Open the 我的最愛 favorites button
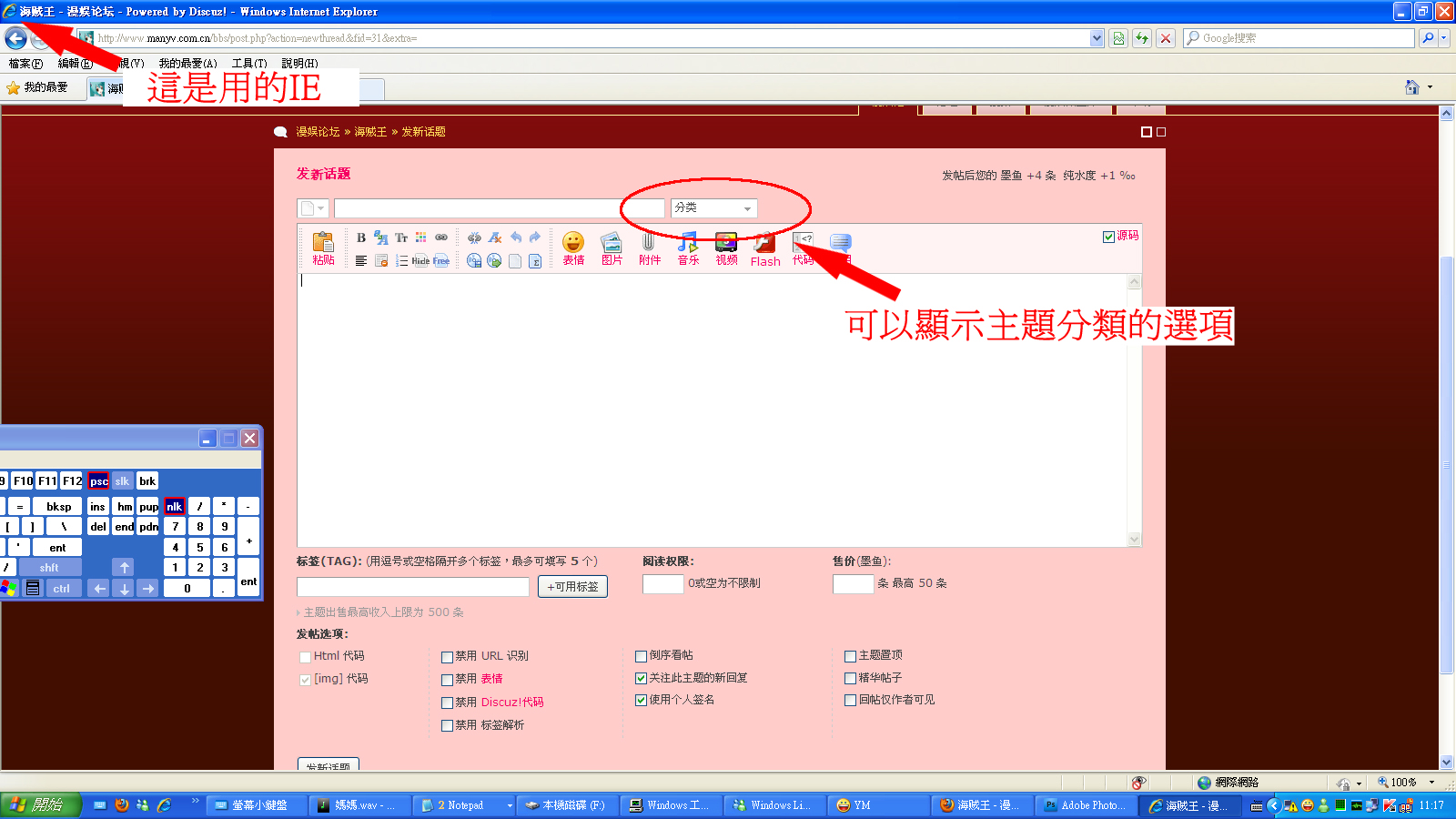1456x819 pixels. [37, 87]
